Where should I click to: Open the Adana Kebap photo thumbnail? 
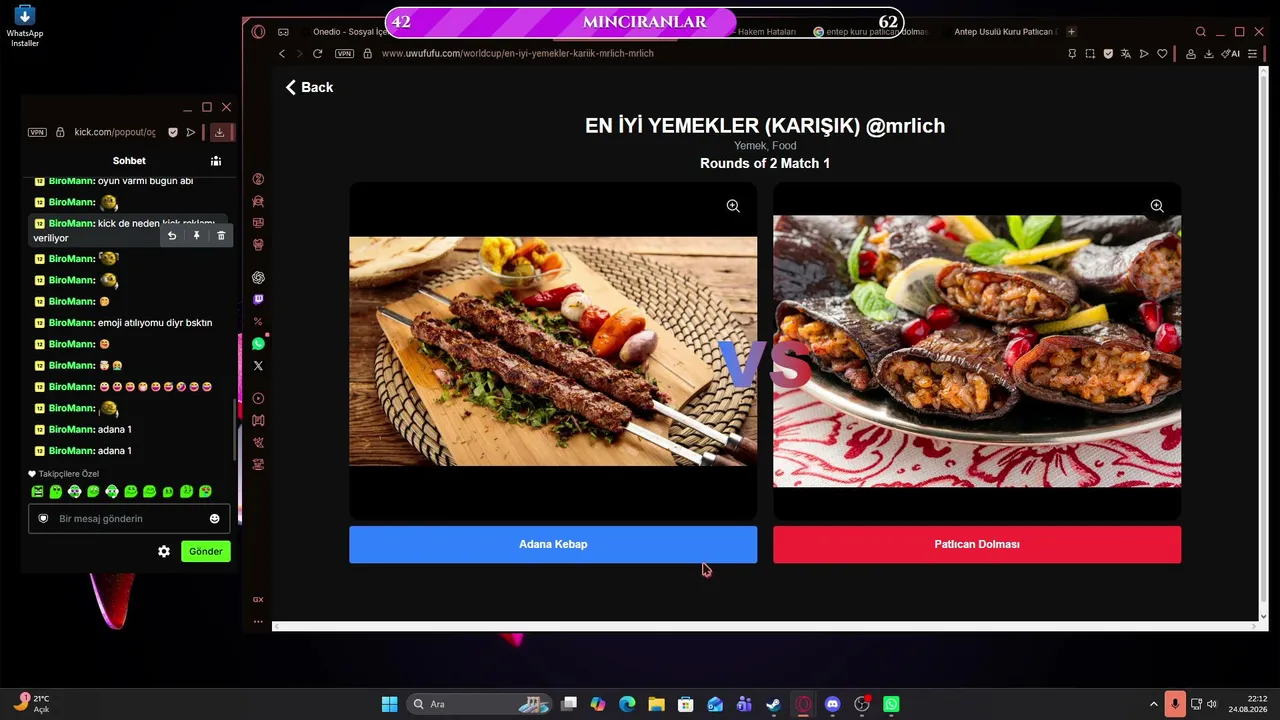coord(553,351)
